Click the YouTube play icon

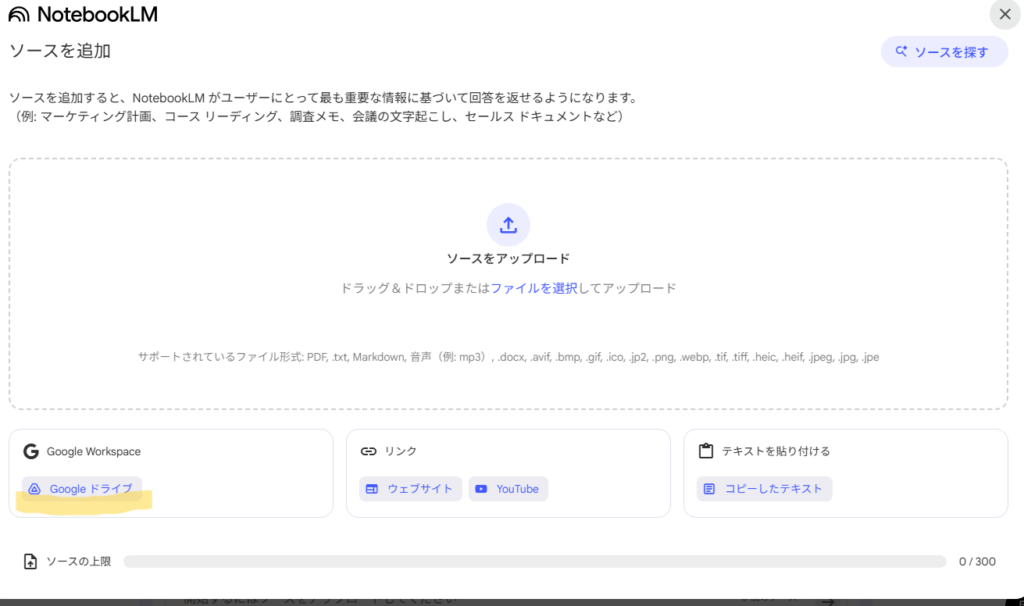[x=482, y=489]
